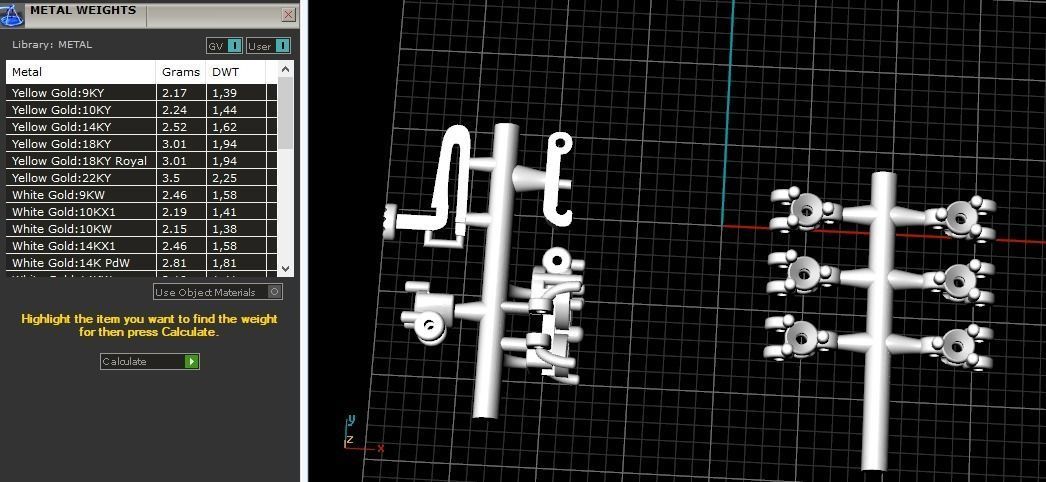This screenshot has height=482, width=1046.
Task: Sort by the Metal column header
Action: 81,72
